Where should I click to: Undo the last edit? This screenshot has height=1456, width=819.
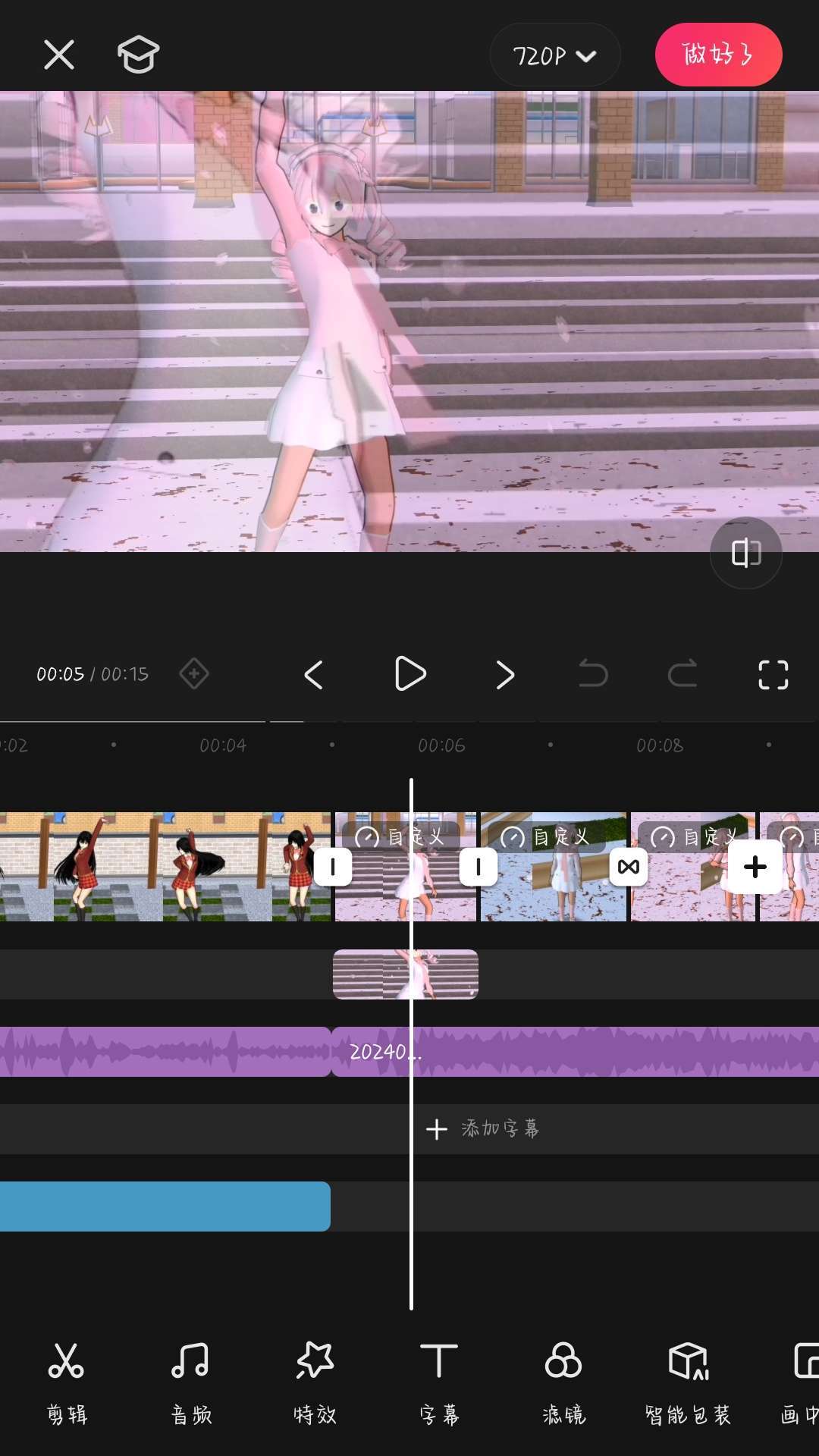click(x=593, y=673)
